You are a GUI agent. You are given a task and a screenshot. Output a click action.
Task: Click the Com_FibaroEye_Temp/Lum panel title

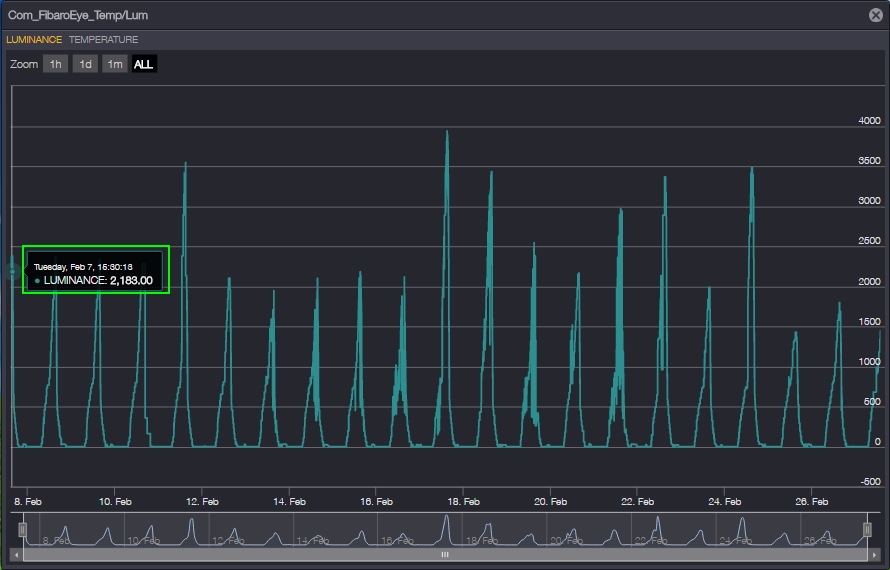click(x=78, y=15)
